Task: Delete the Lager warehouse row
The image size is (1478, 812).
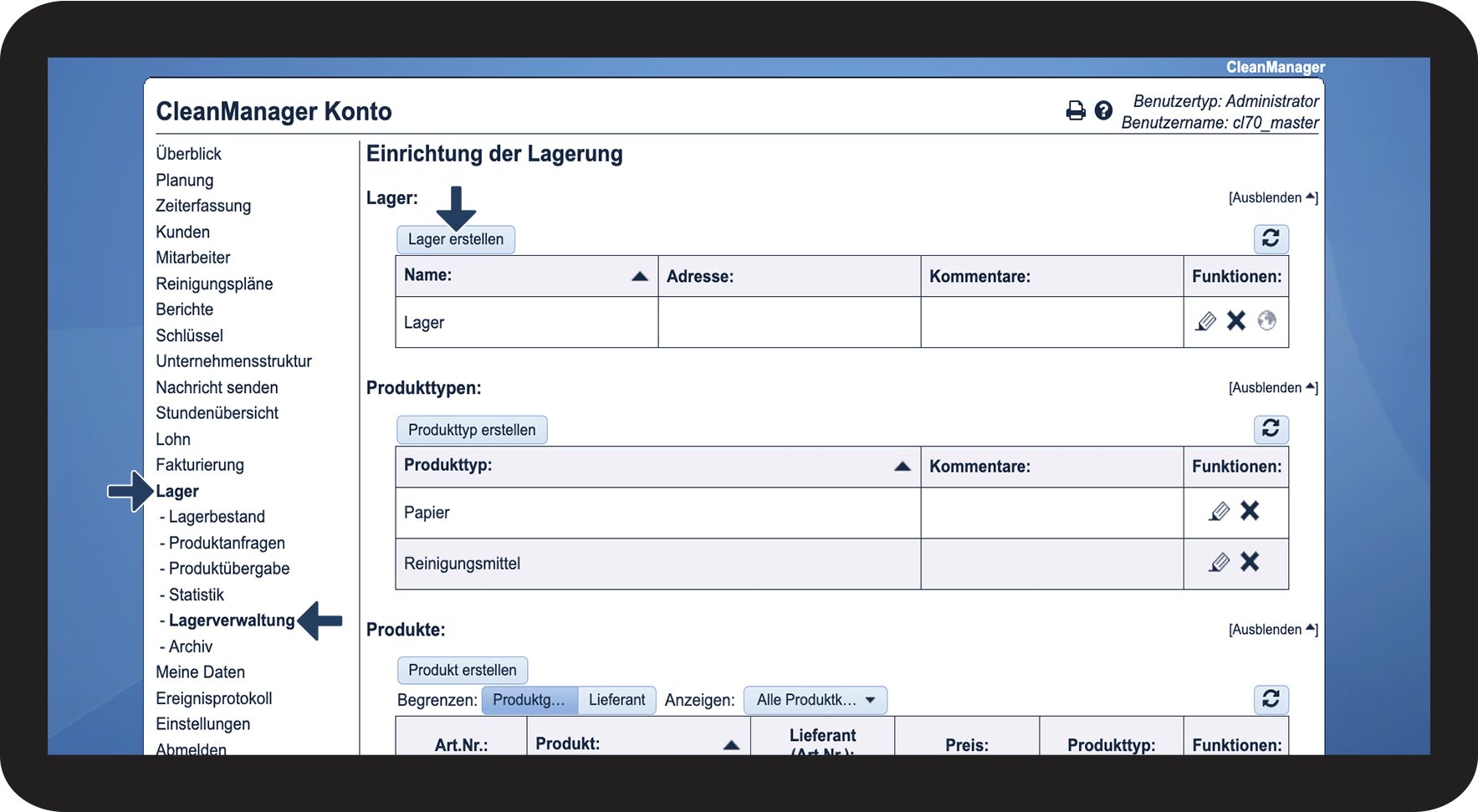Action: (1236, 321)
